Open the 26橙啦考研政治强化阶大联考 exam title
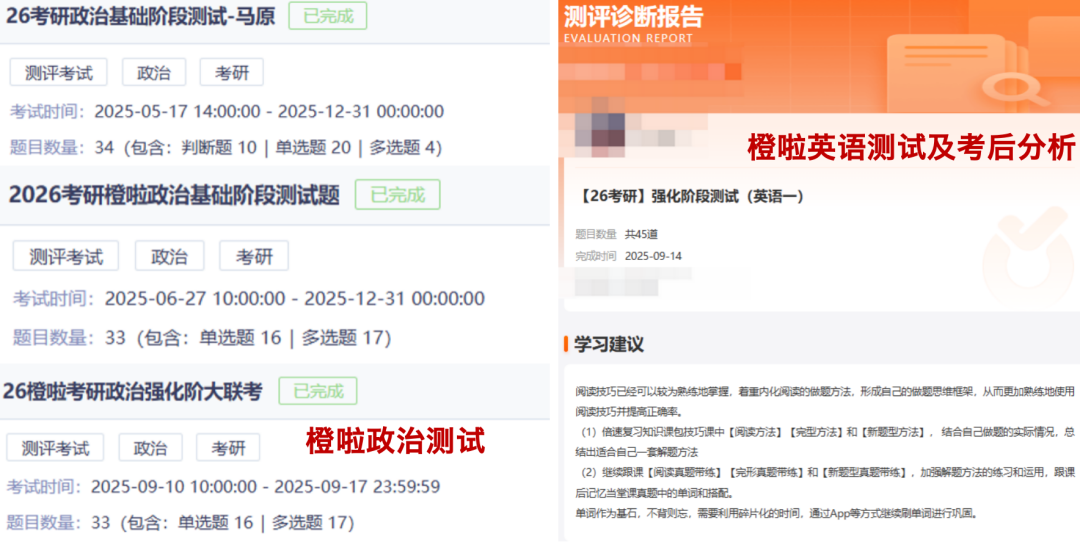The width and height of the screenshot is (1080, 542). pos(133,392)
